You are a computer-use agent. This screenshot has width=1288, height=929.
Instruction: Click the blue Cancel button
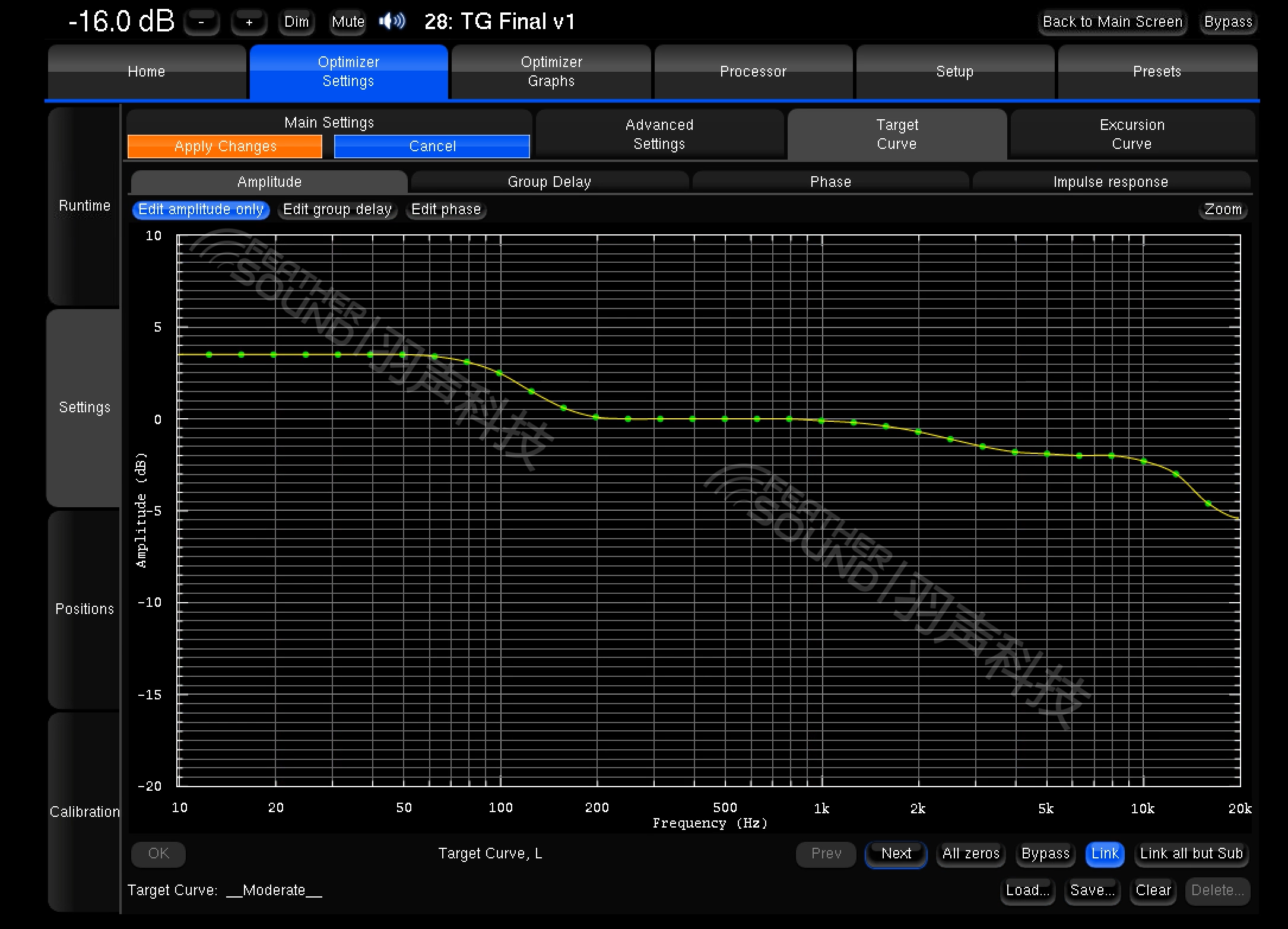[x=432, y=147]
